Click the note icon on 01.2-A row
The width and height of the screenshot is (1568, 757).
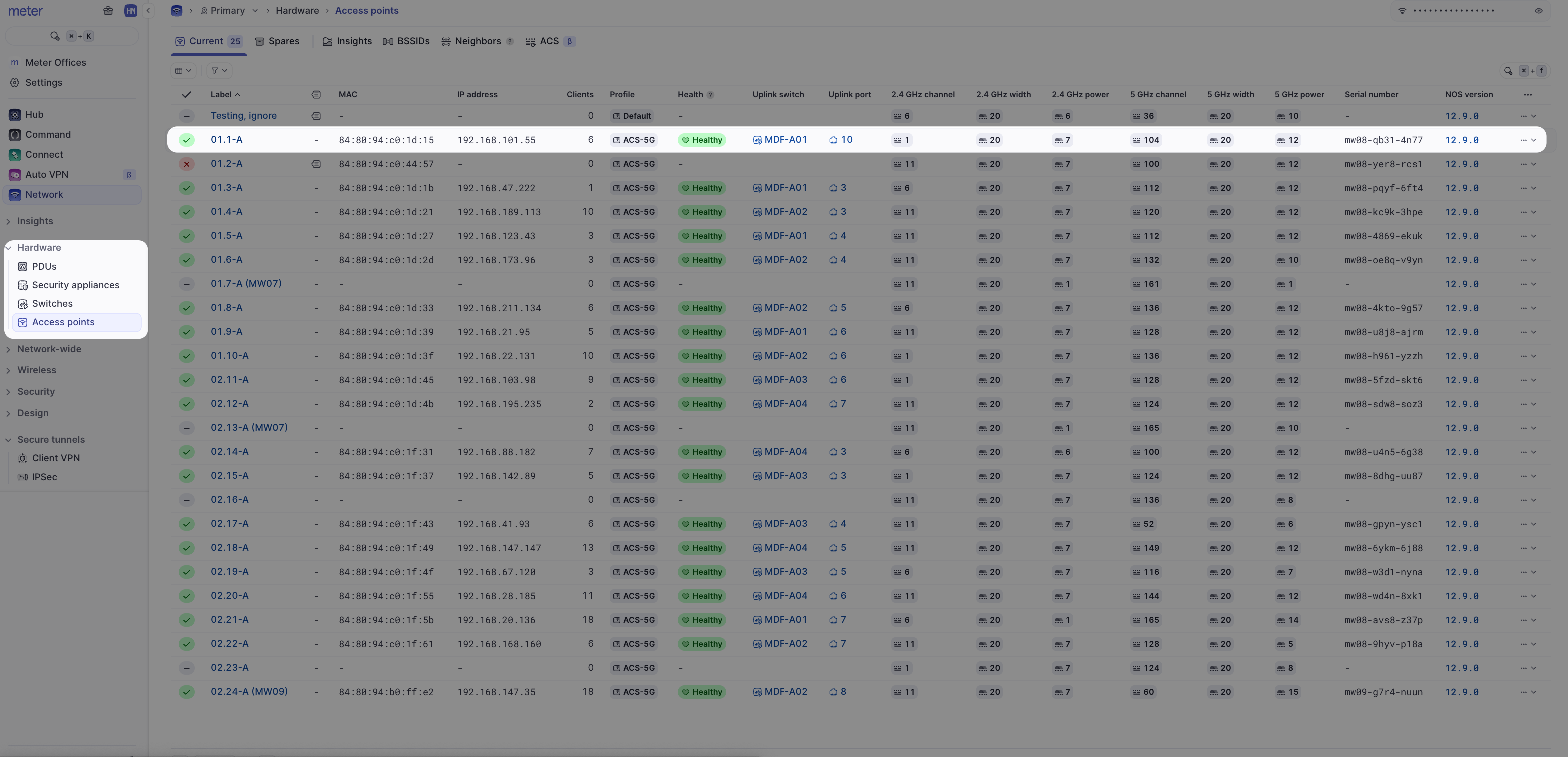tap(316, 164)
